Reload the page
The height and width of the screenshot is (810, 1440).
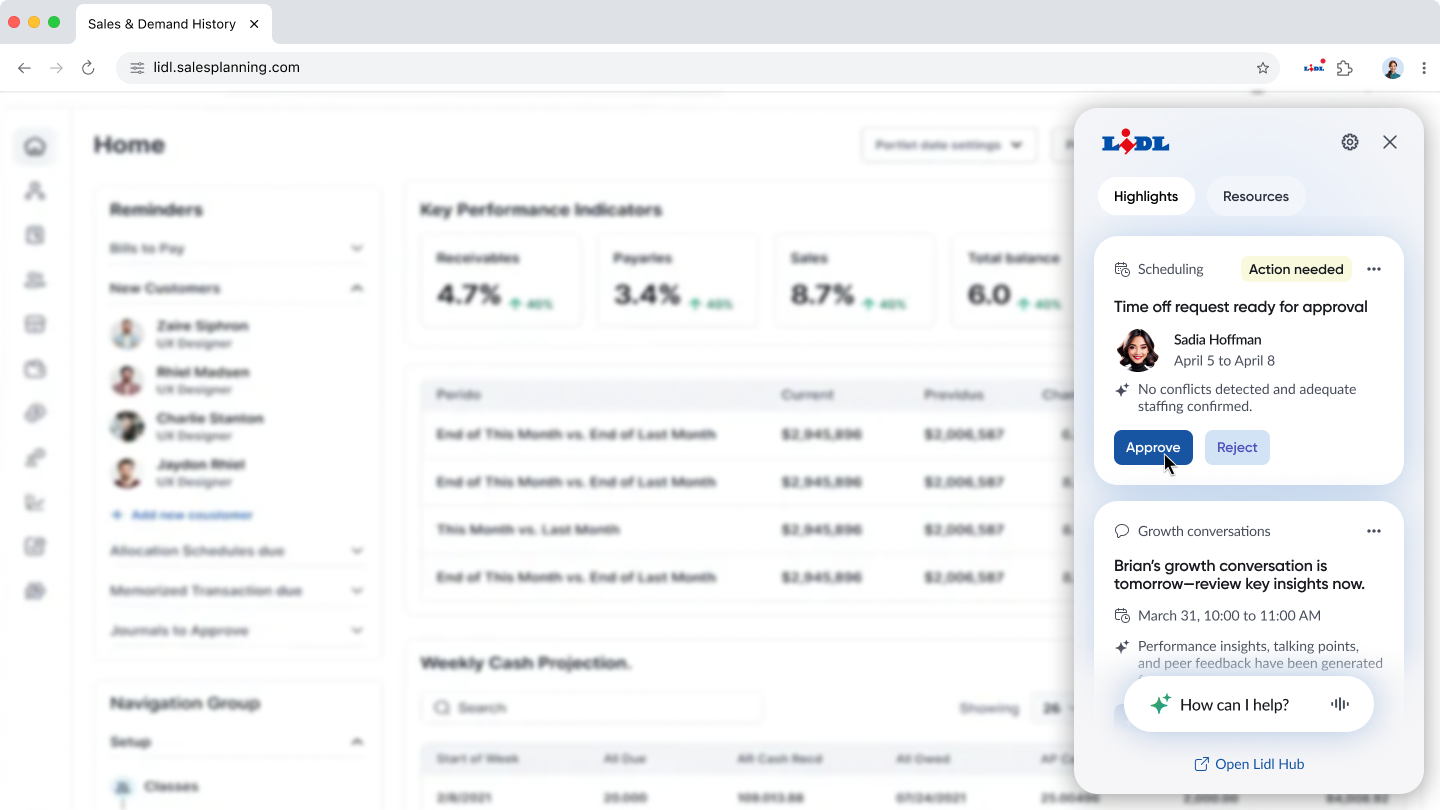click(x=88, y=68)
